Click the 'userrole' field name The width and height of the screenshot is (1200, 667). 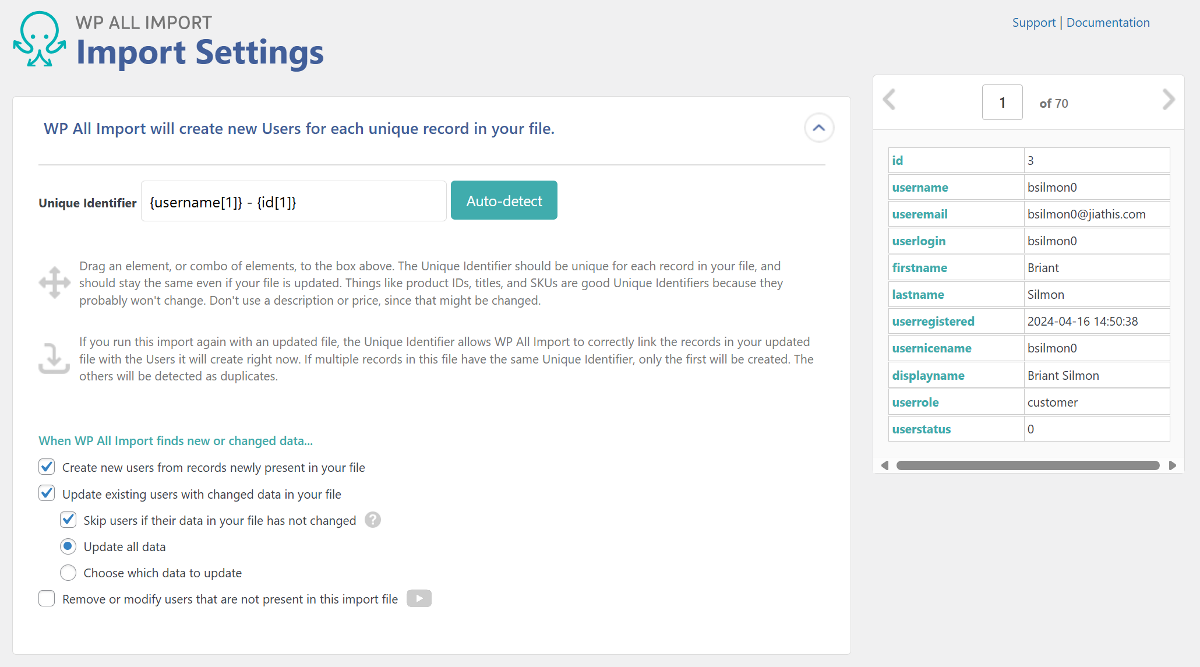click(x=915, y=402)
